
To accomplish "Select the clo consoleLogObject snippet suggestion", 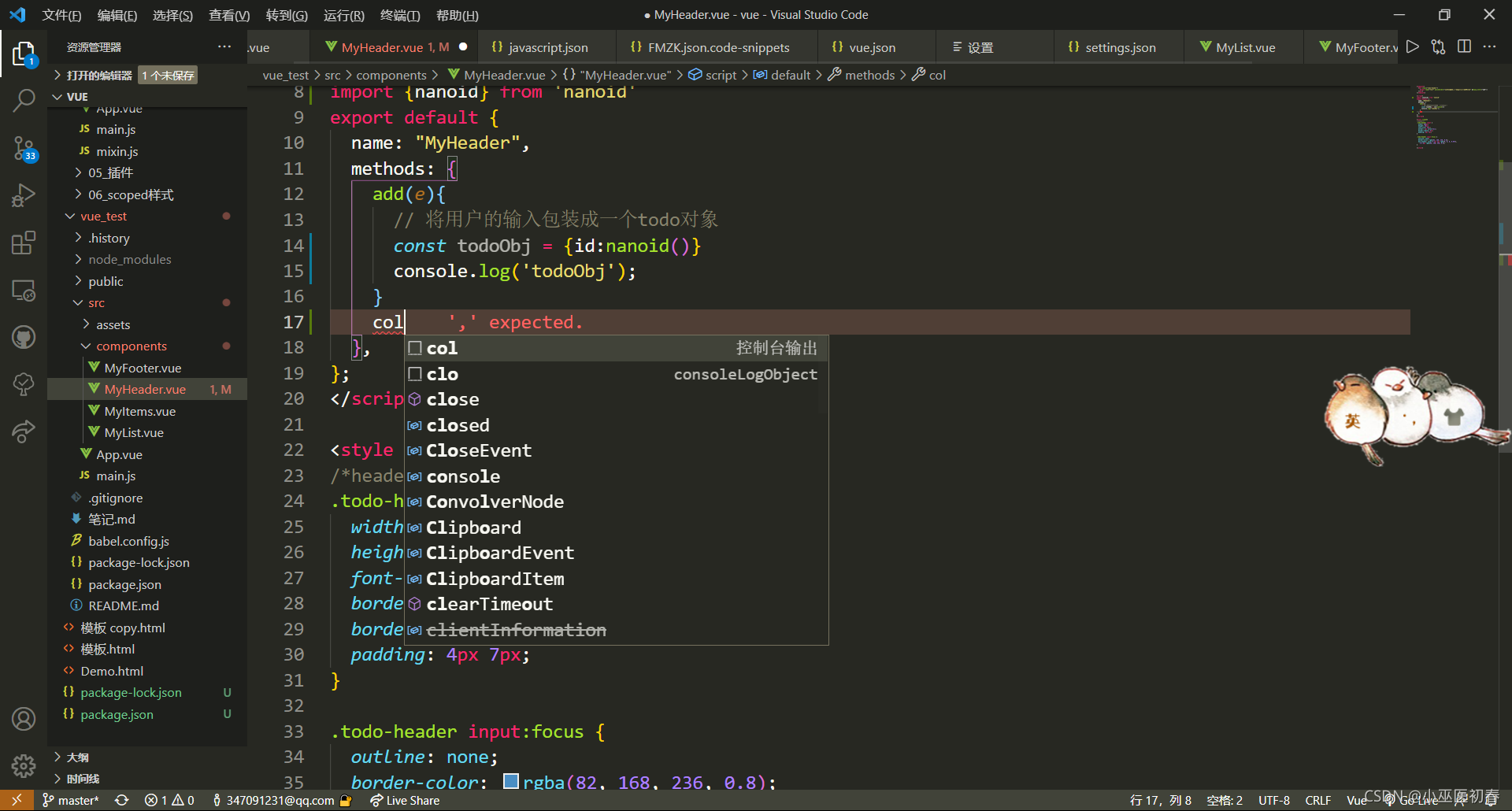I will 617,374.
